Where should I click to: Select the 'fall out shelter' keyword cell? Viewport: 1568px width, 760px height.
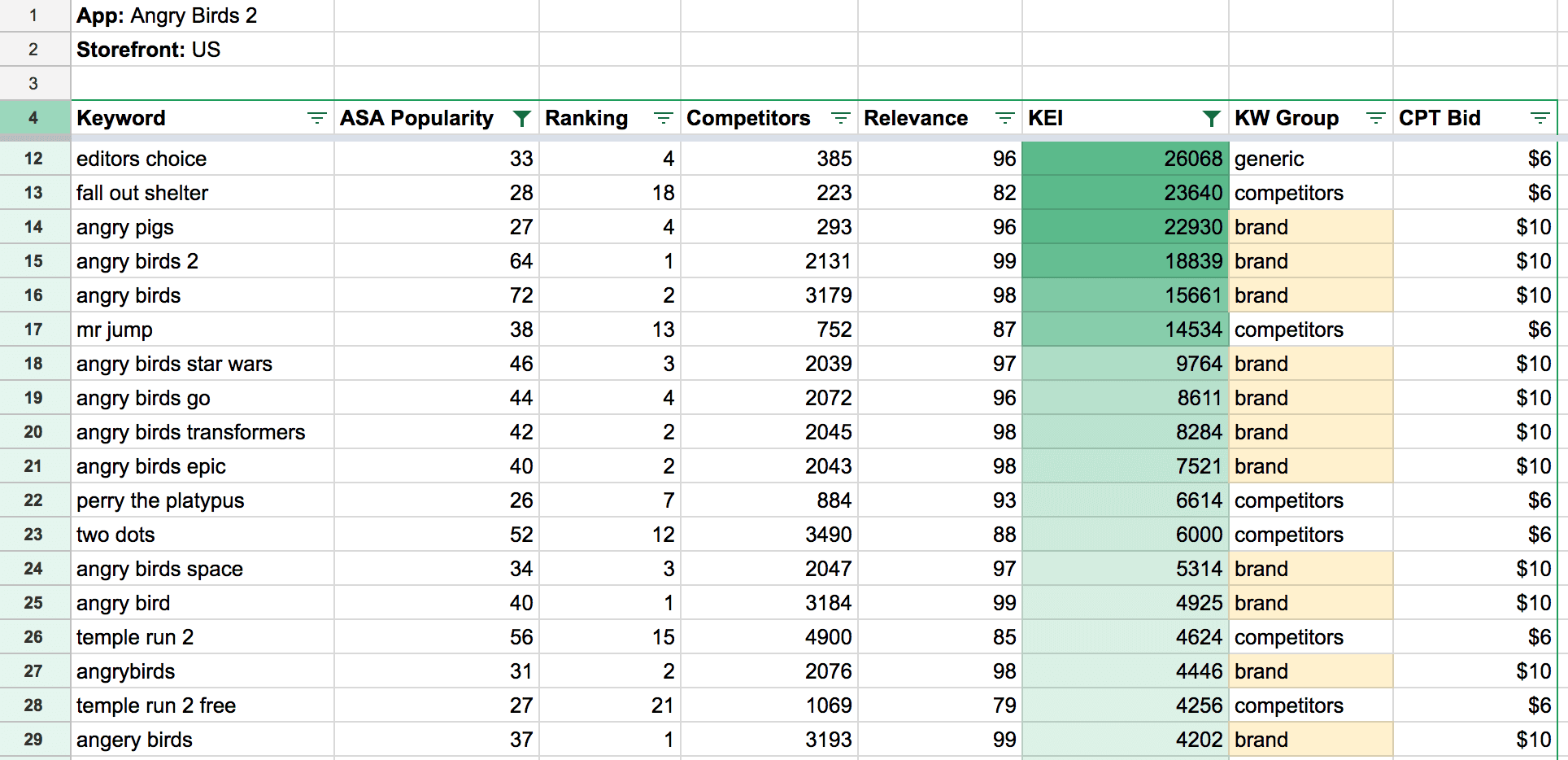point(203,193)
